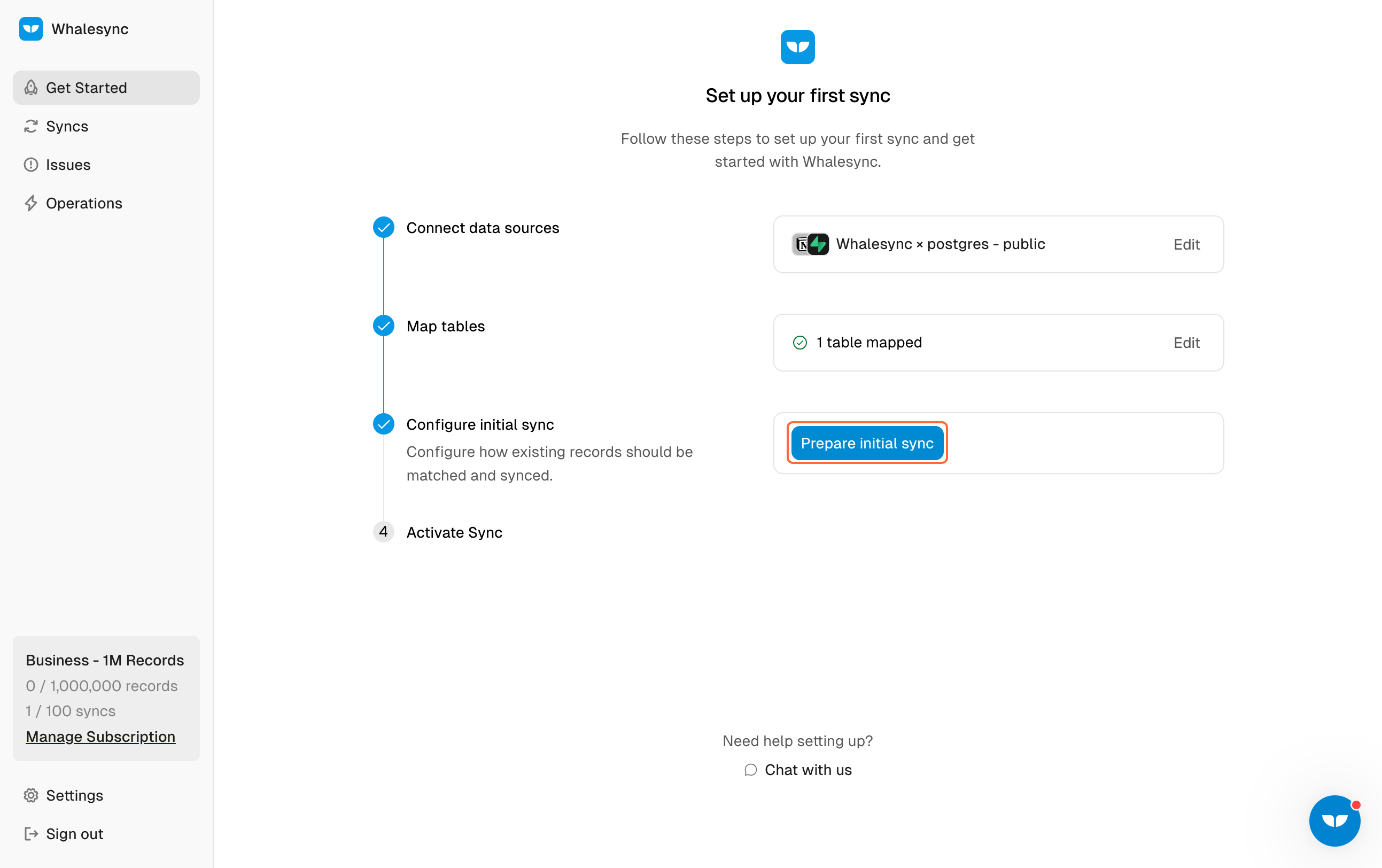This screenshot has height=868, width=1382.
Task: Click the Business - 1M Records plan text
Action: point(105,660)
